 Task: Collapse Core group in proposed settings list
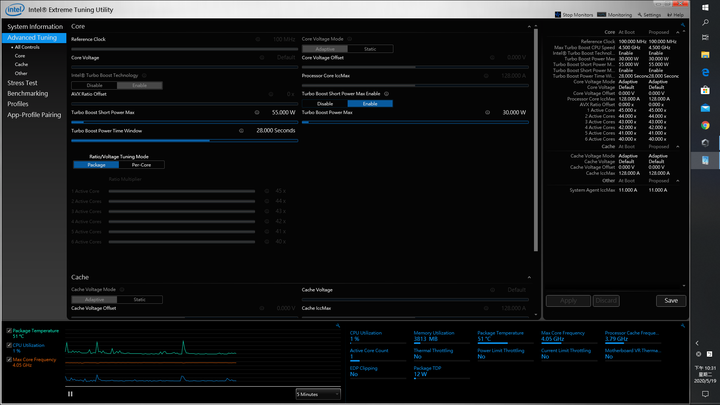pyautogui.click(x=678, y=32)
